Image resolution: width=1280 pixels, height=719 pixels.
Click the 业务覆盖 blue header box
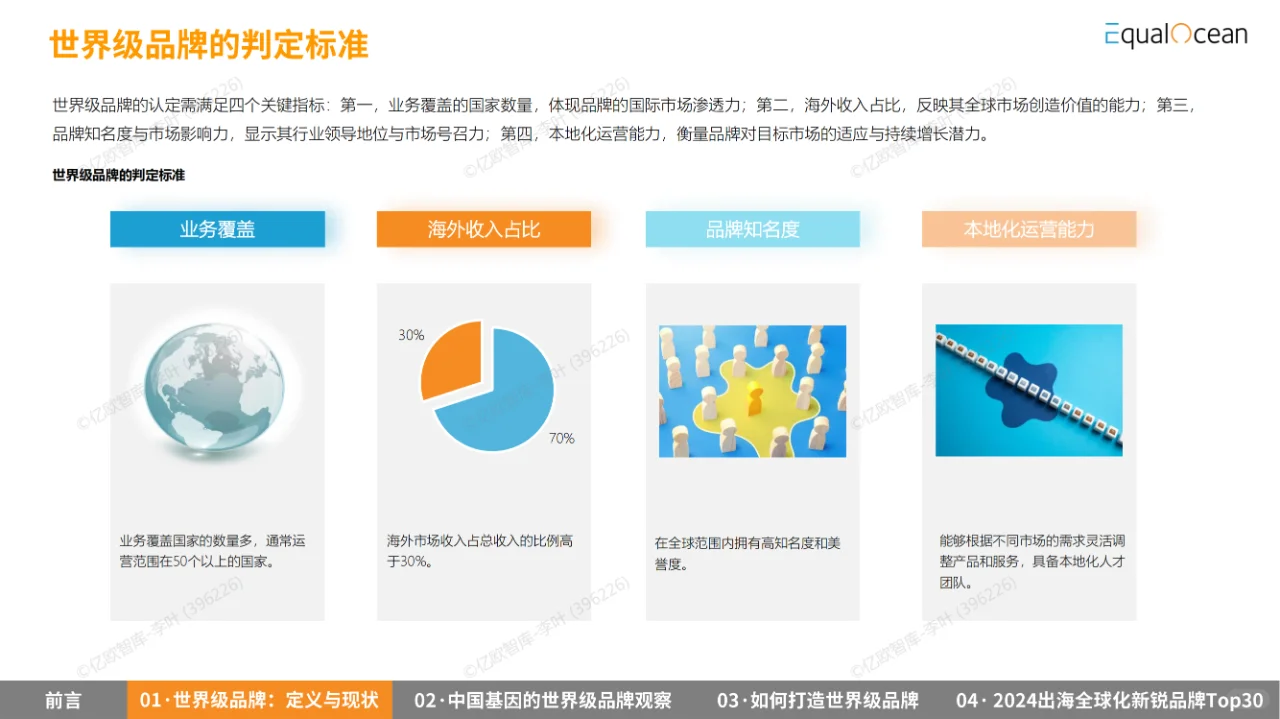pyautogui.click(x=217, y=229)
